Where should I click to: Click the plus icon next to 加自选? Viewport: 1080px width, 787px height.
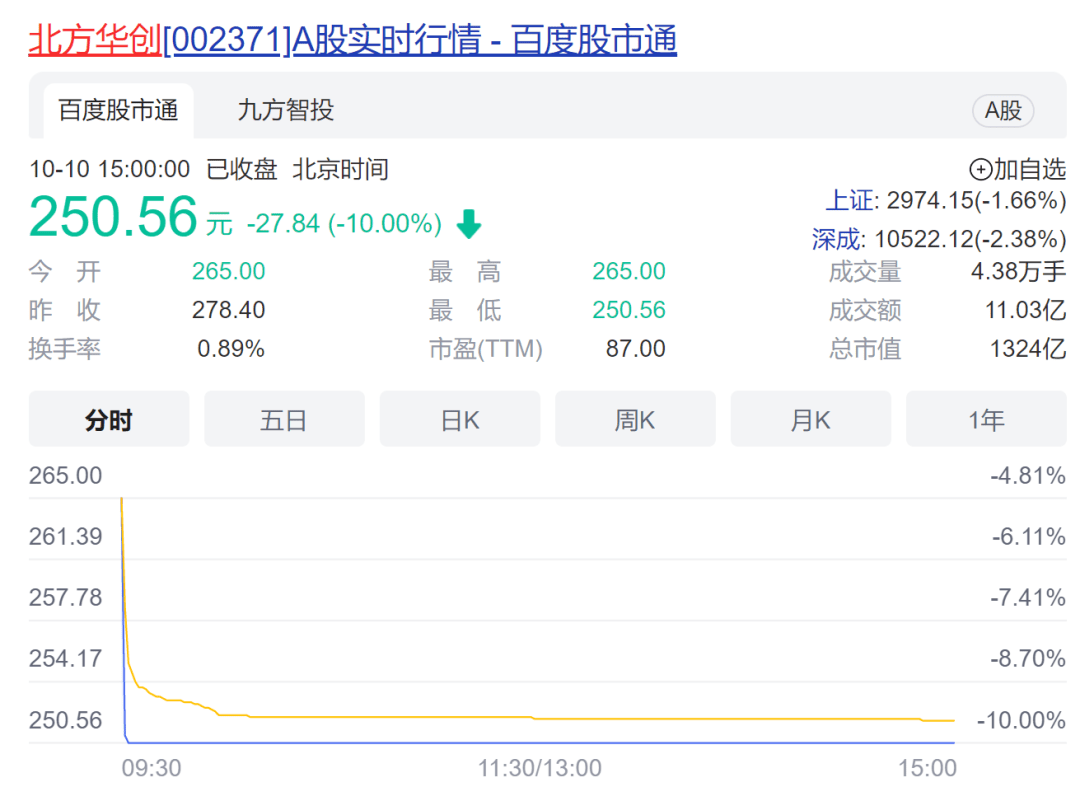[980, 169]
